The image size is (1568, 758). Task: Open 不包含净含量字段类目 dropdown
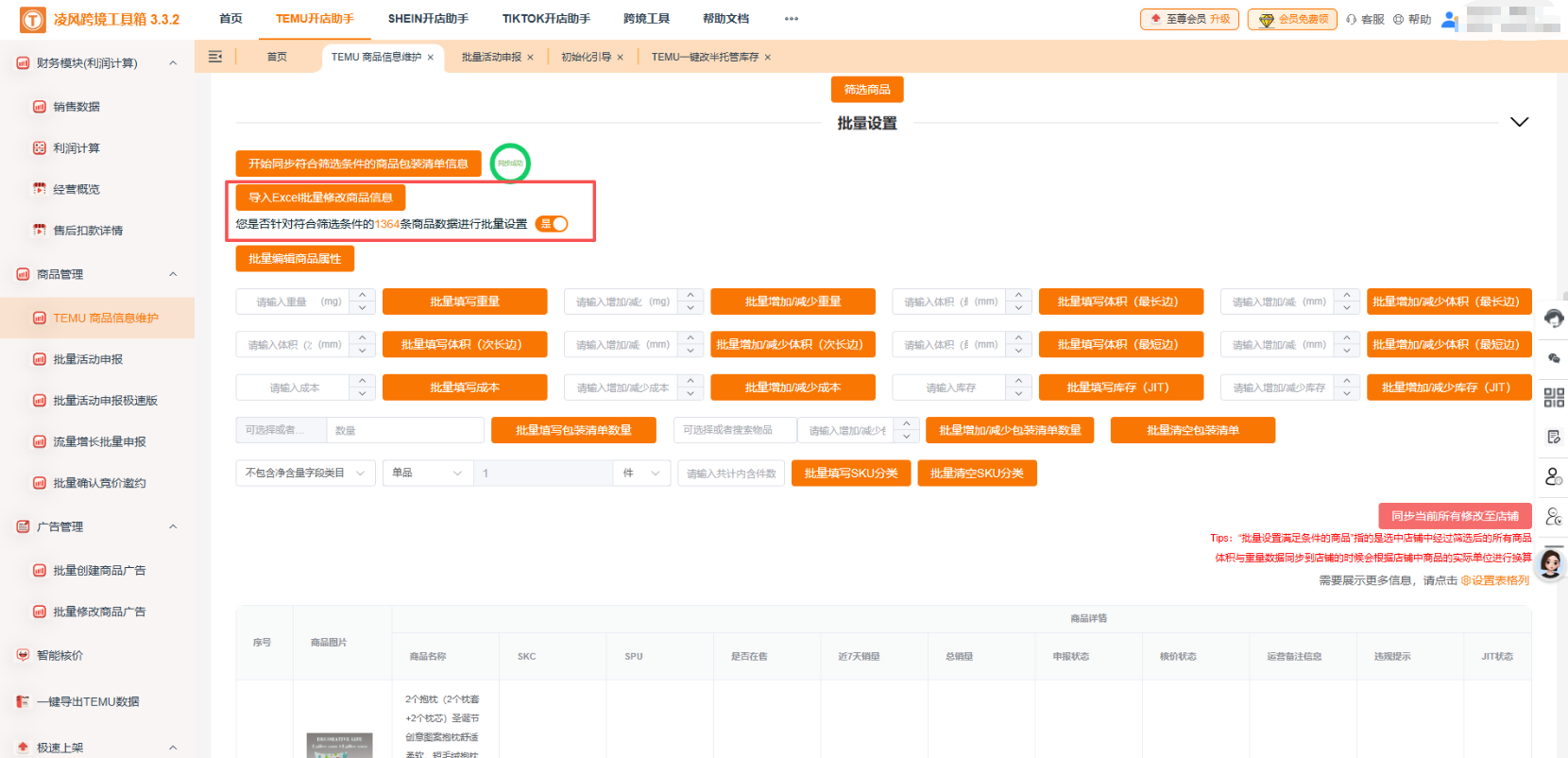tap(305, 473)
